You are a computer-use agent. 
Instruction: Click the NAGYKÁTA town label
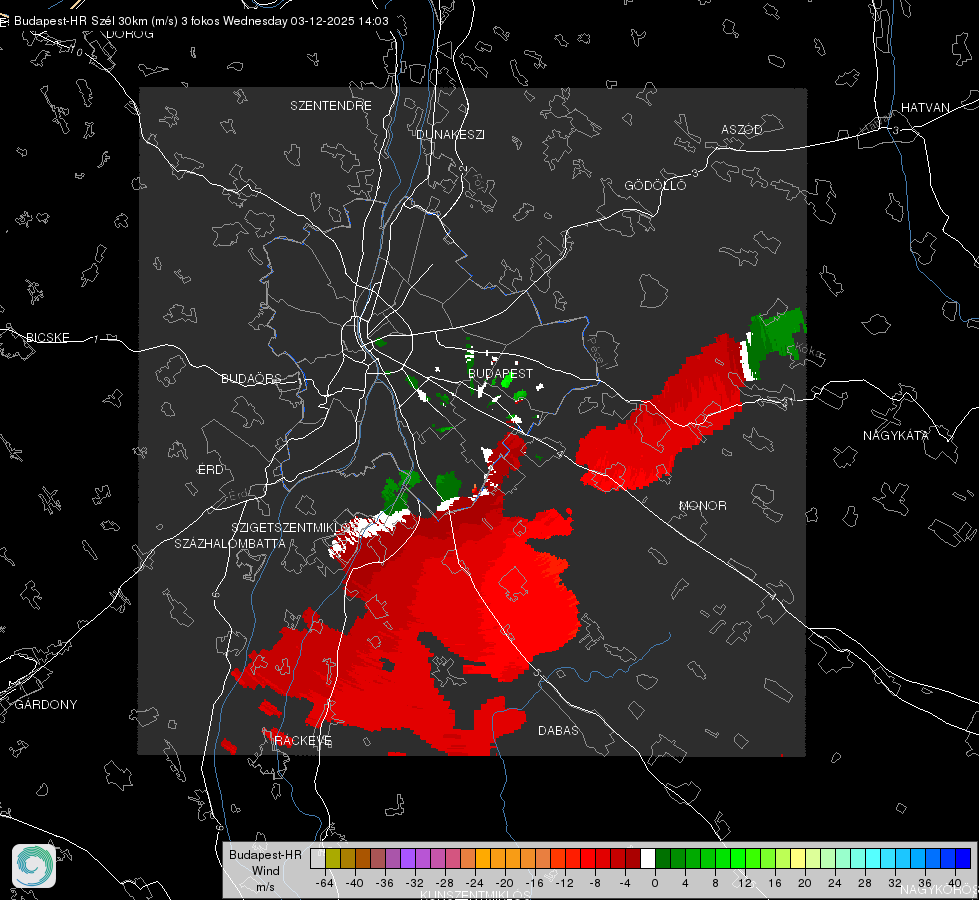pyautogui.click(x=896, y=436)
